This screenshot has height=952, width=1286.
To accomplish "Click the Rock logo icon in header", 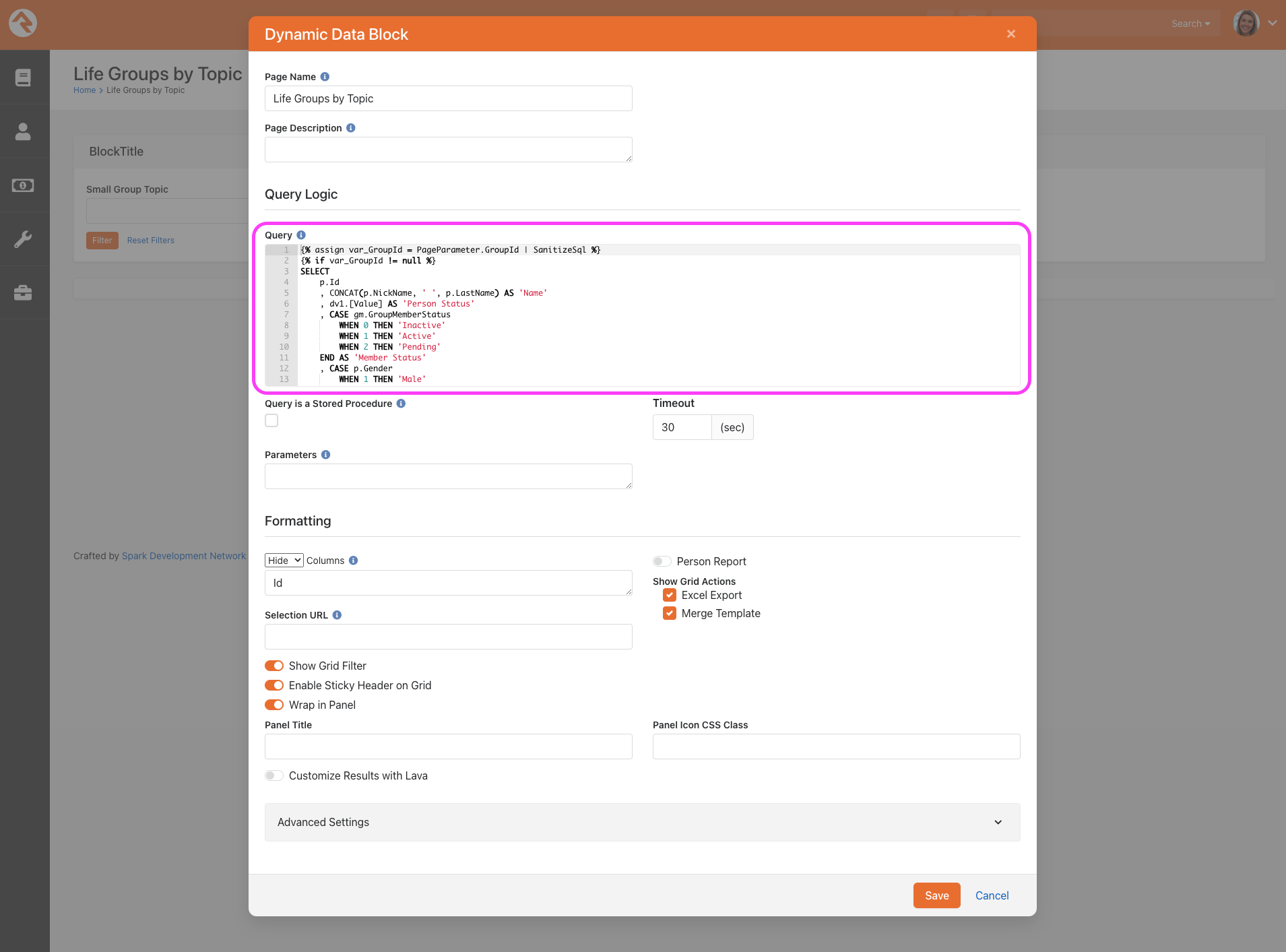I will 23,23.
